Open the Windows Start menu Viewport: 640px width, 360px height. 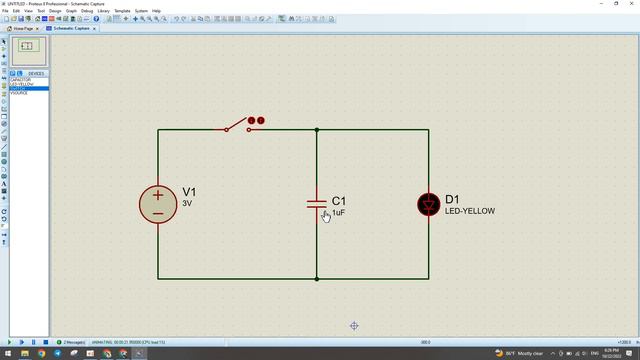pos(8,353)
